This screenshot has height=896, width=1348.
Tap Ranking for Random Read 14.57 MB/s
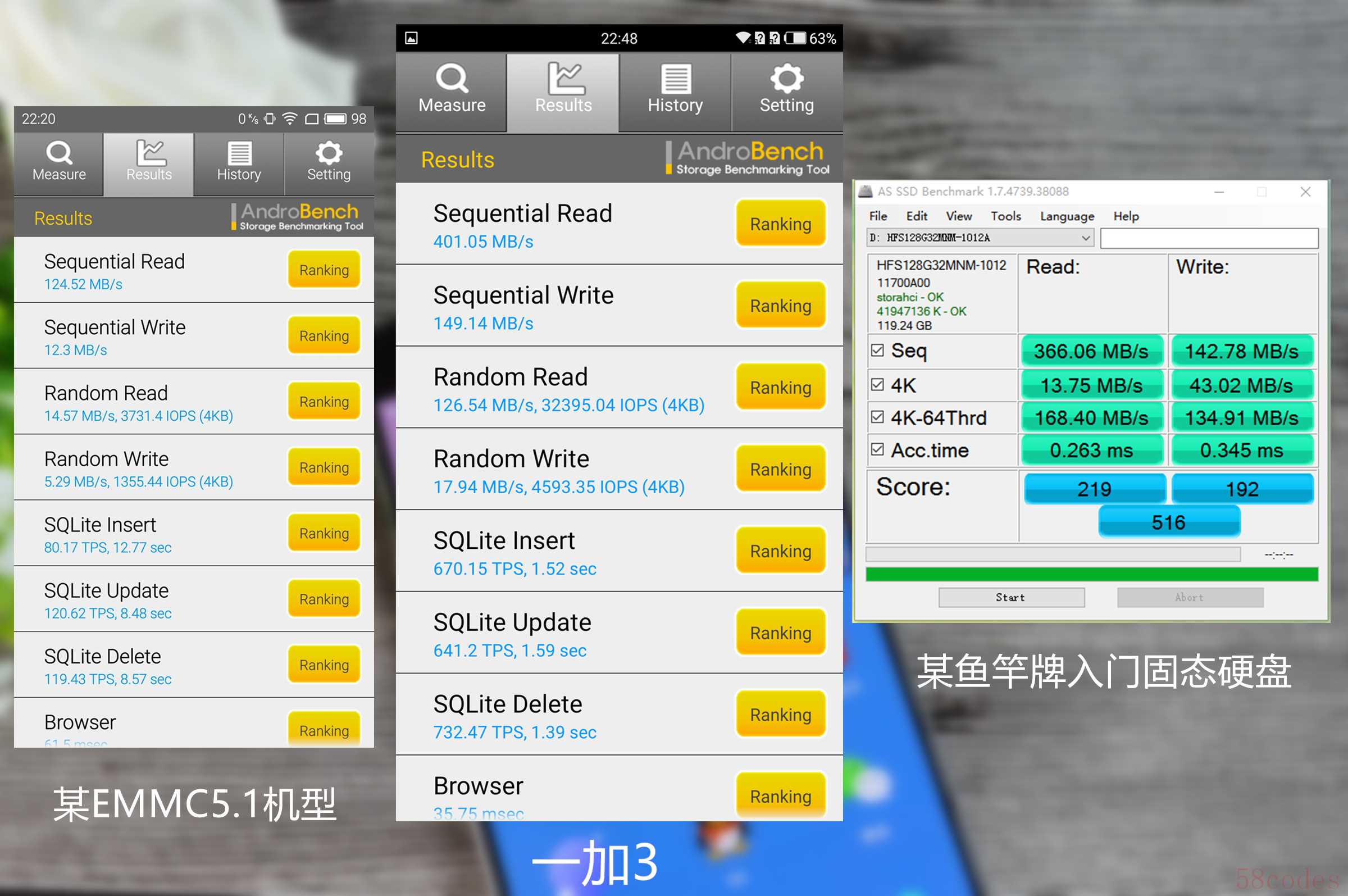(x=324, y=401)
